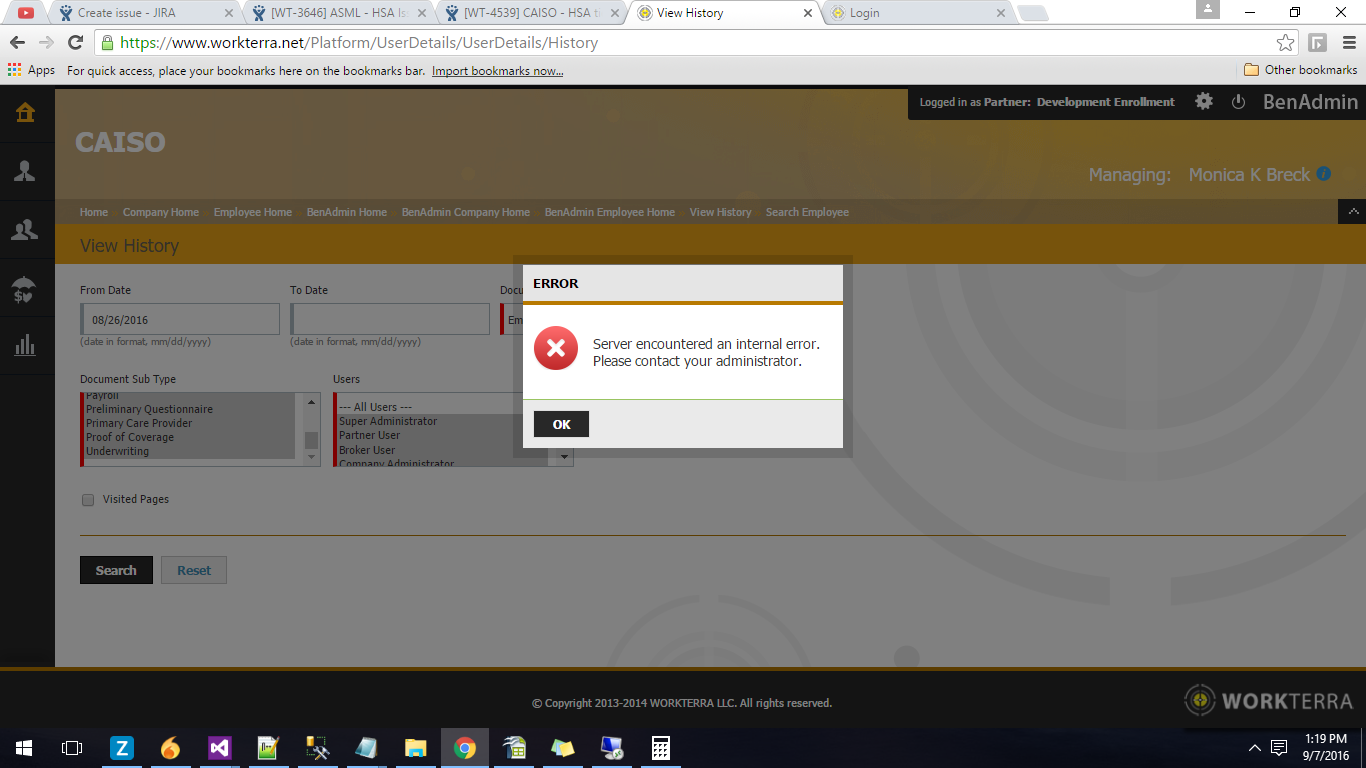The image size is (1366, 768).
Task: Open the single user sidebar icon
Action: click(25, 171)
